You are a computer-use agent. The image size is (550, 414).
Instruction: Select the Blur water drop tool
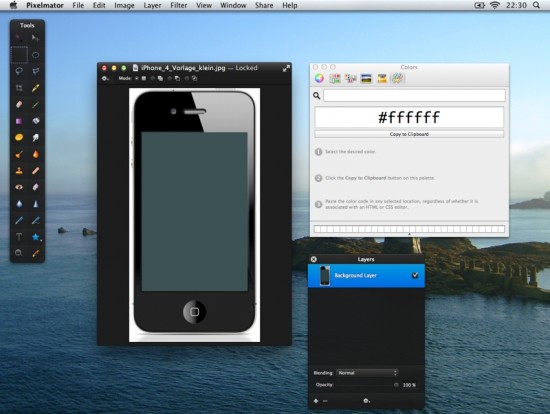19,203
